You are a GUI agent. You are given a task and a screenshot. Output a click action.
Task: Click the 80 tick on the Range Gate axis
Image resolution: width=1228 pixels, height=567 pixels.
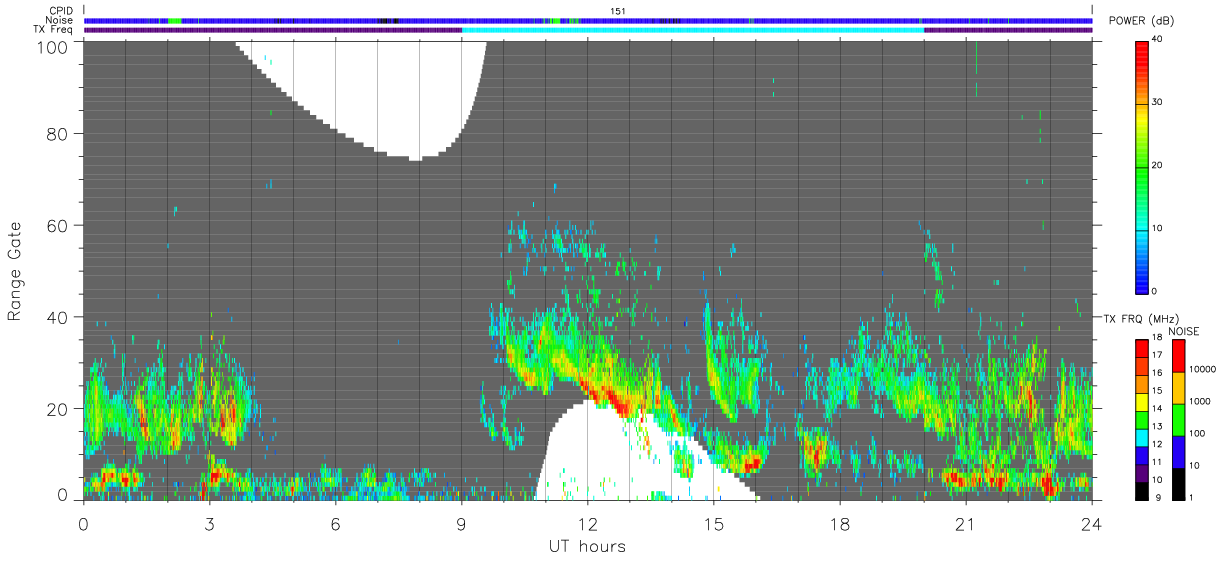pyautogui.click(x=58, y=133)
